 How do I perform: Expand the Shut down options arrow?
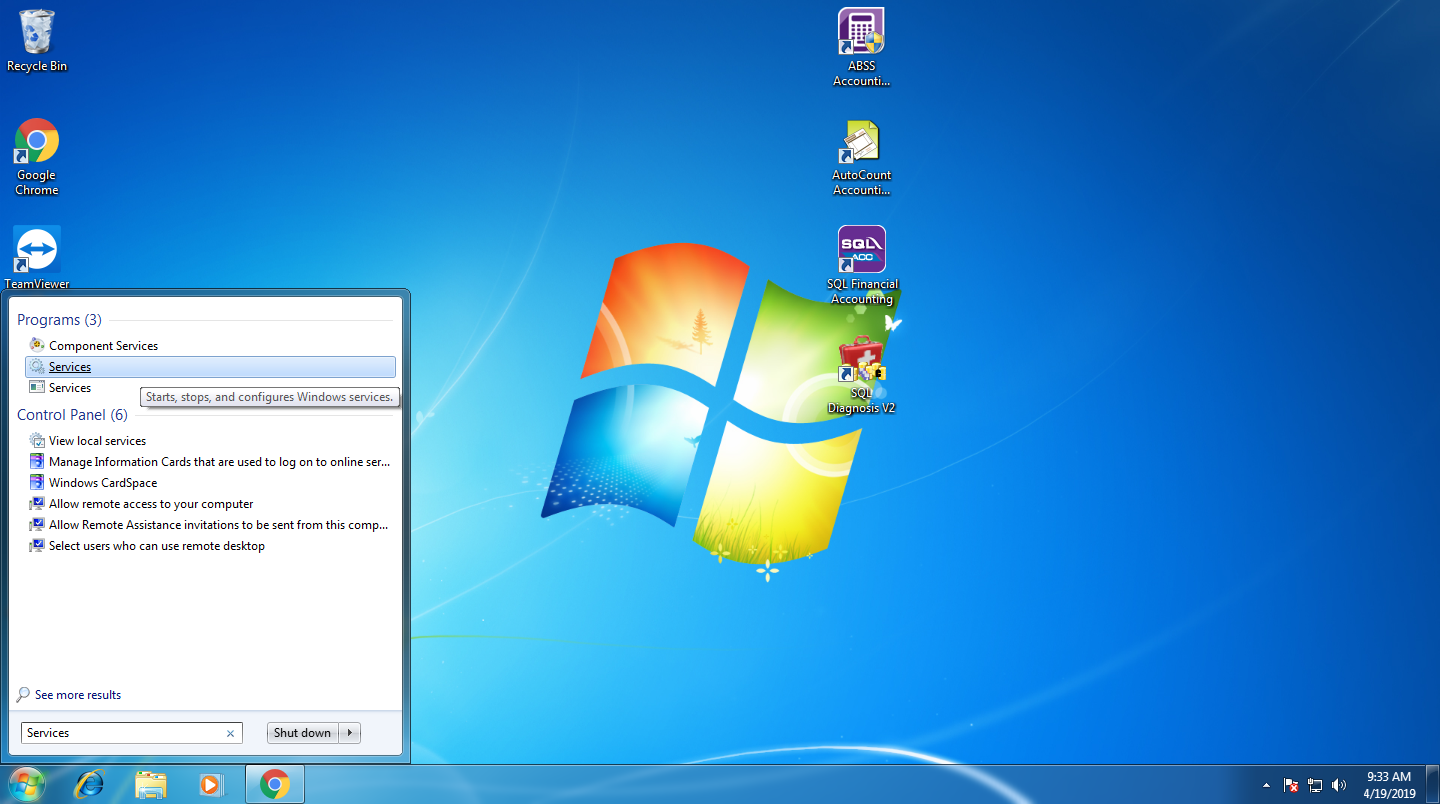tap(349, 733)
